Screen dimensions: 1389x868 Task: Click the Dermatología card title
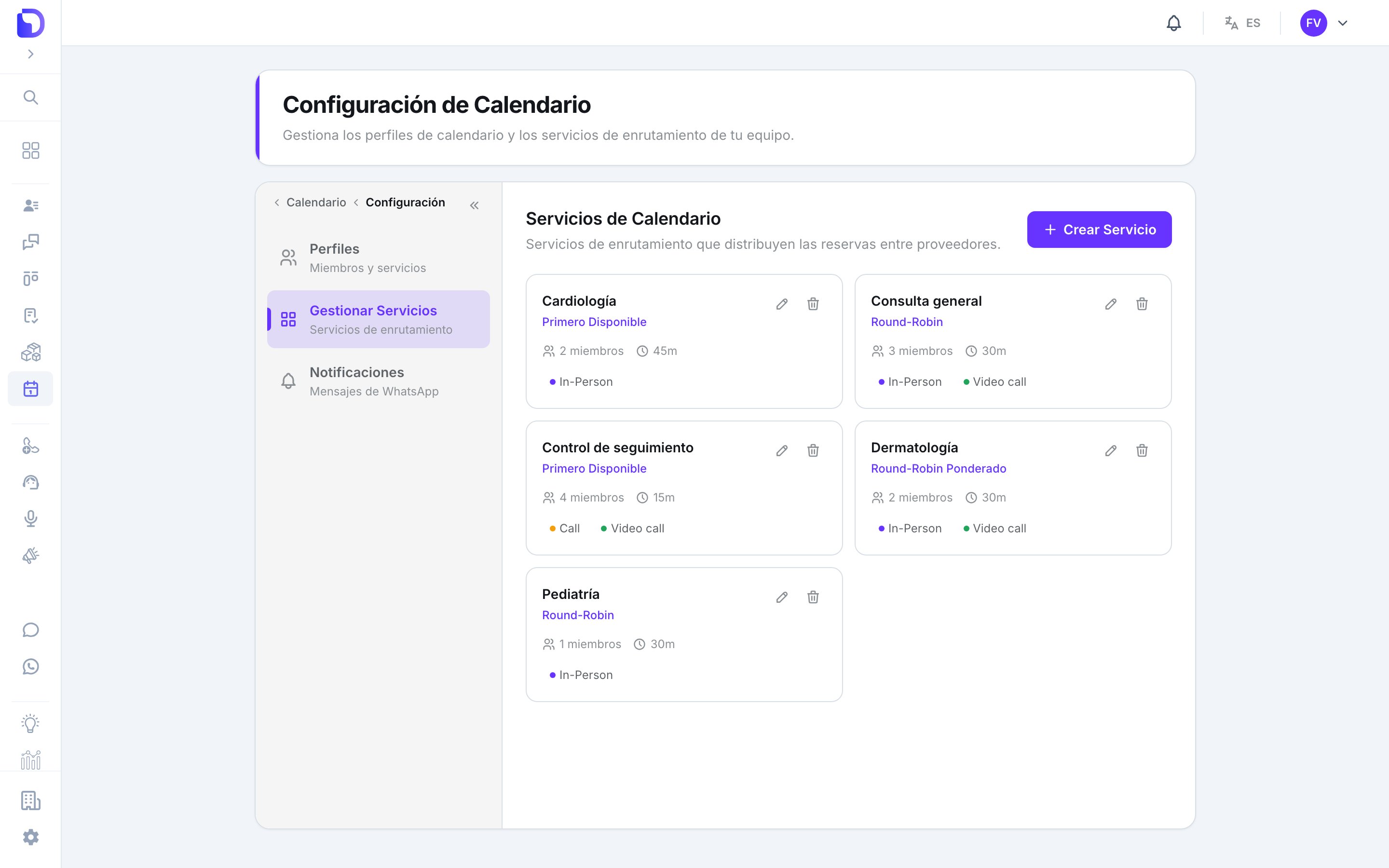(x=914, y=447)
